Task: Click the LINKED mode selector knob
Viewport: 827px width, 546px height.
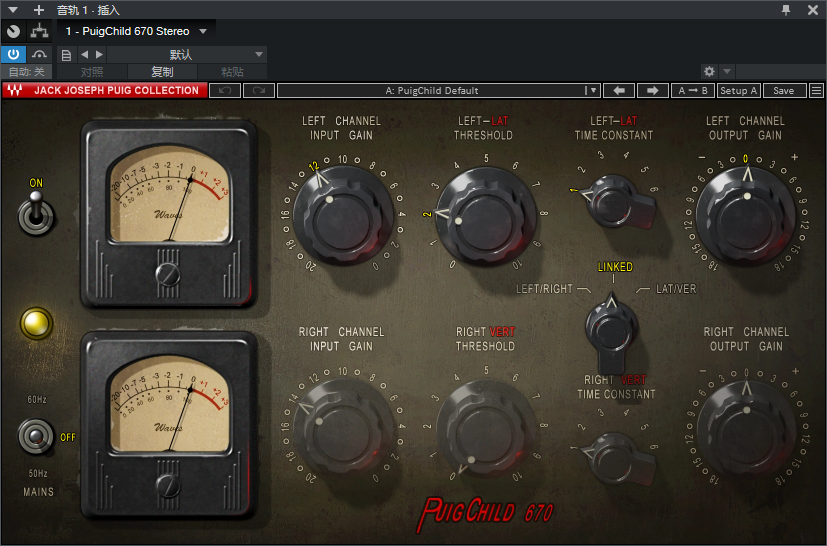Action: (x=612, y=332)
